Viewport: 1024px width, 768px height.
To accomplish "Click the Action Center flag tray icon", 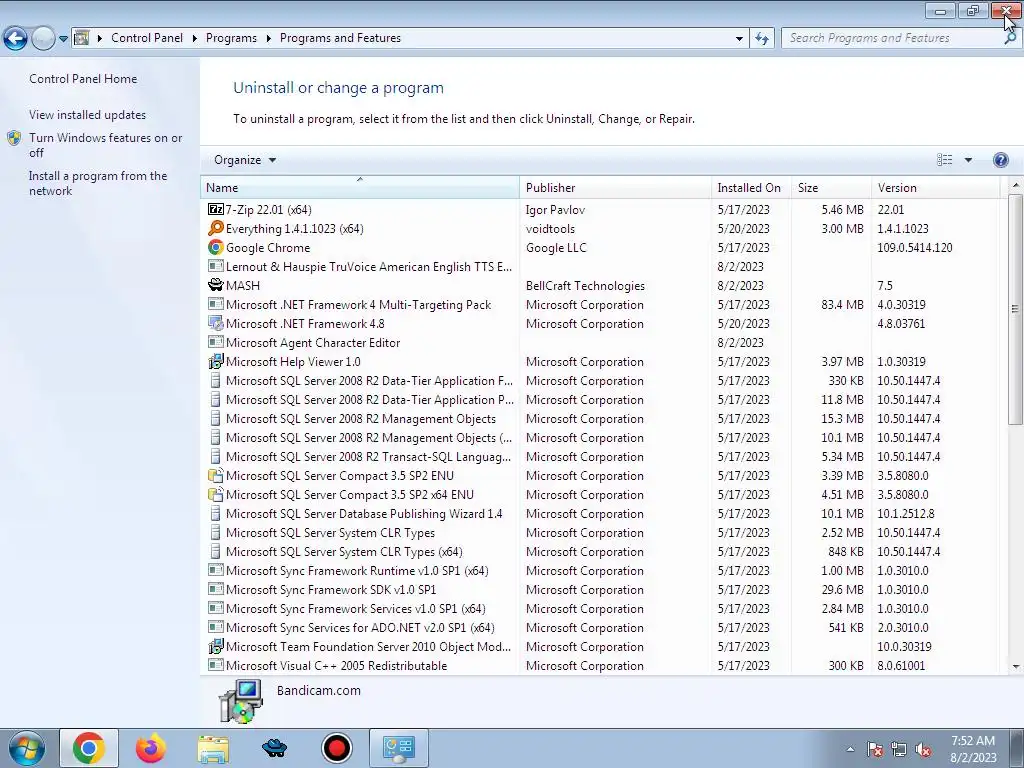I will (x=875, y=750).
